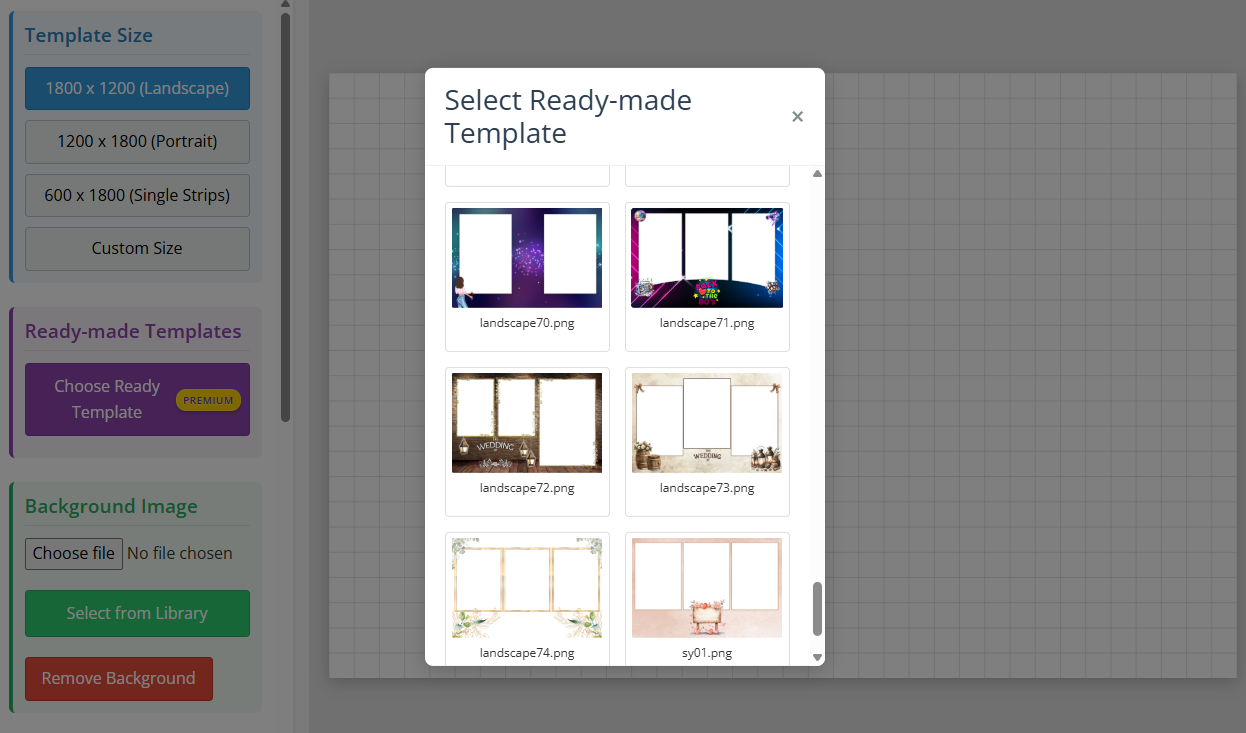The height and width of the screenshot is (733, 1246).
Task: Choose the landscape73.png wedding template
Action: 707,423
